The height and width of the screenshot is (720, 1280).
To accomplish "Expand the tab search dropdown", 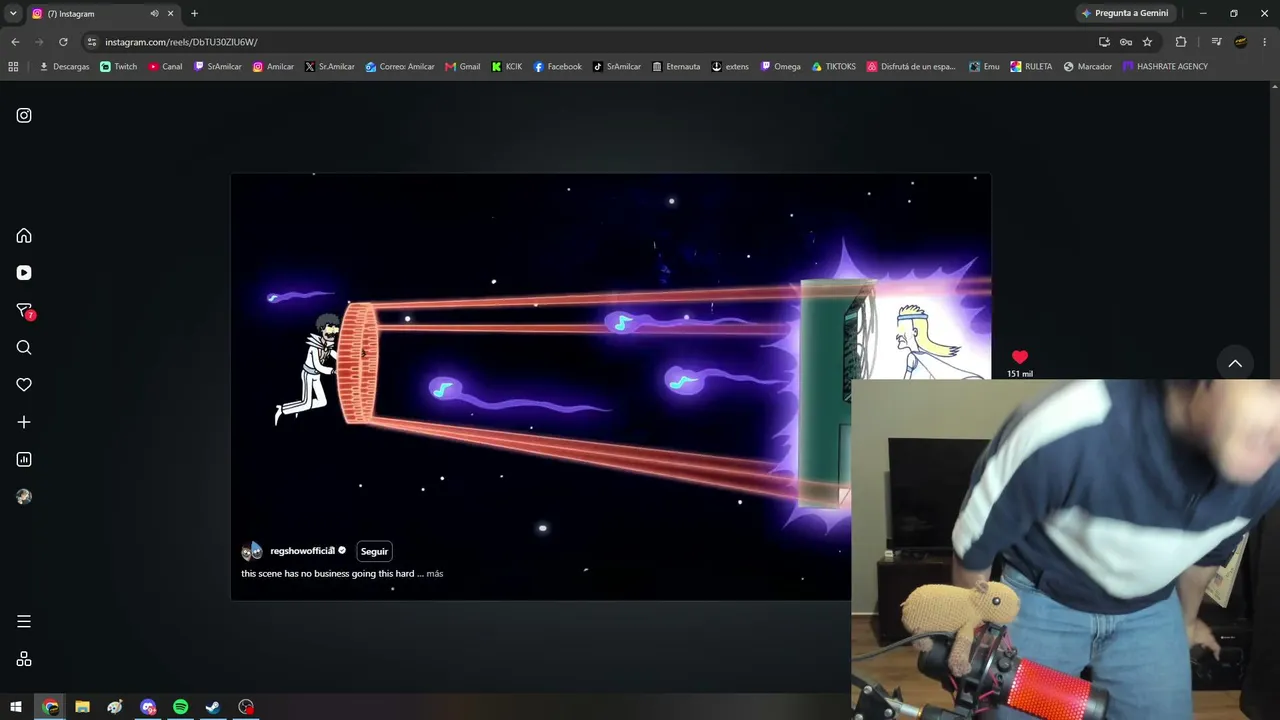I will pyautogui.click(x=13, y=13).
